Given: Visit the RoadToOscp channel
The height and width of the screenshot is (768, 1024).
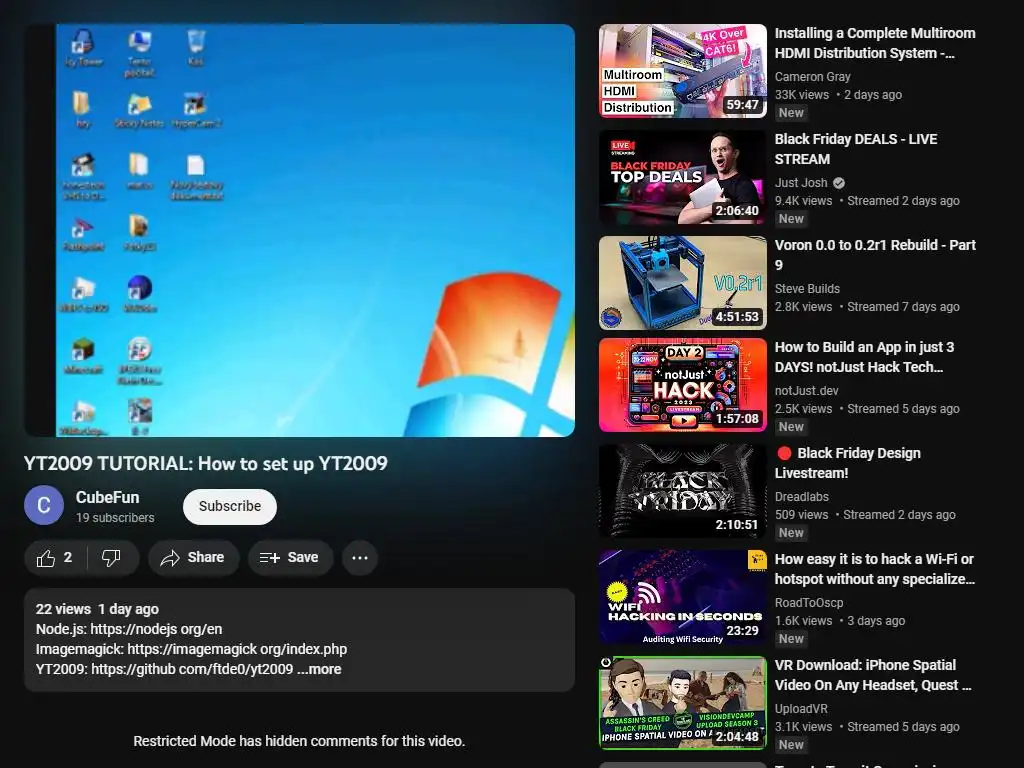Looking at the screenshot, I should (x=808, y=603).
